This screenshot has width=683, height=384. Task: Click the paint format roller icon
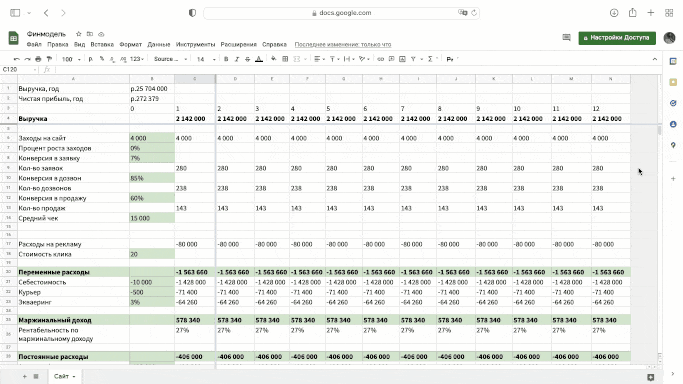click(x=49, y=59)
